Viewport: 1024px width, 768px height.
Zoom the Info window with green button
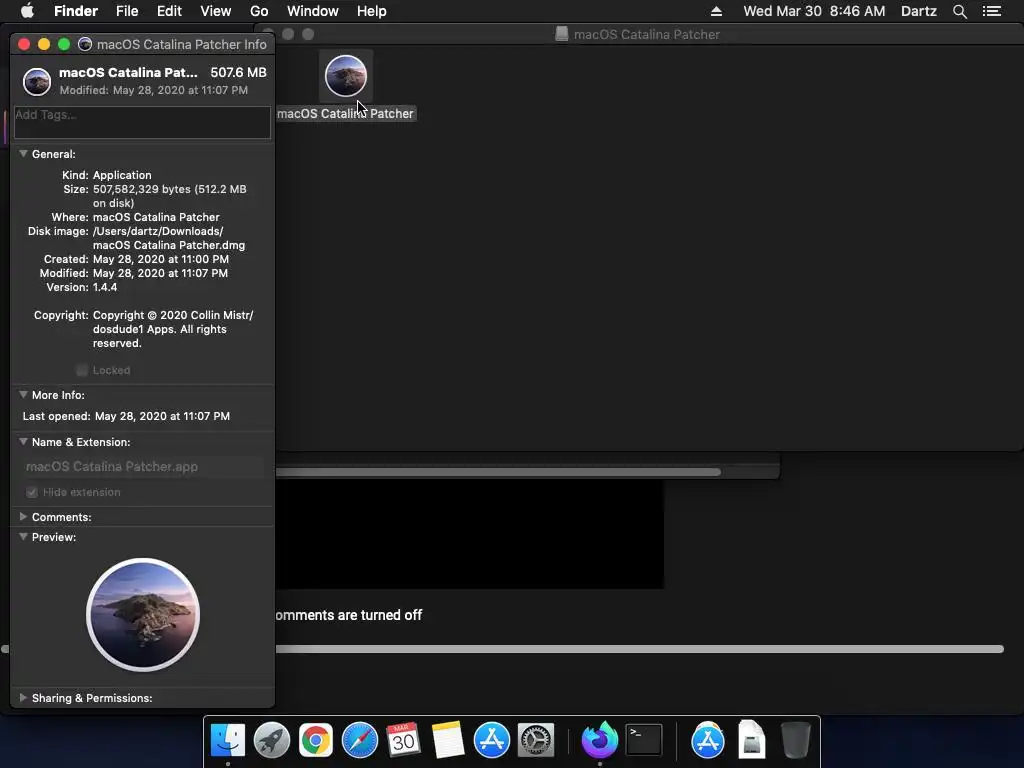point(64,44)
